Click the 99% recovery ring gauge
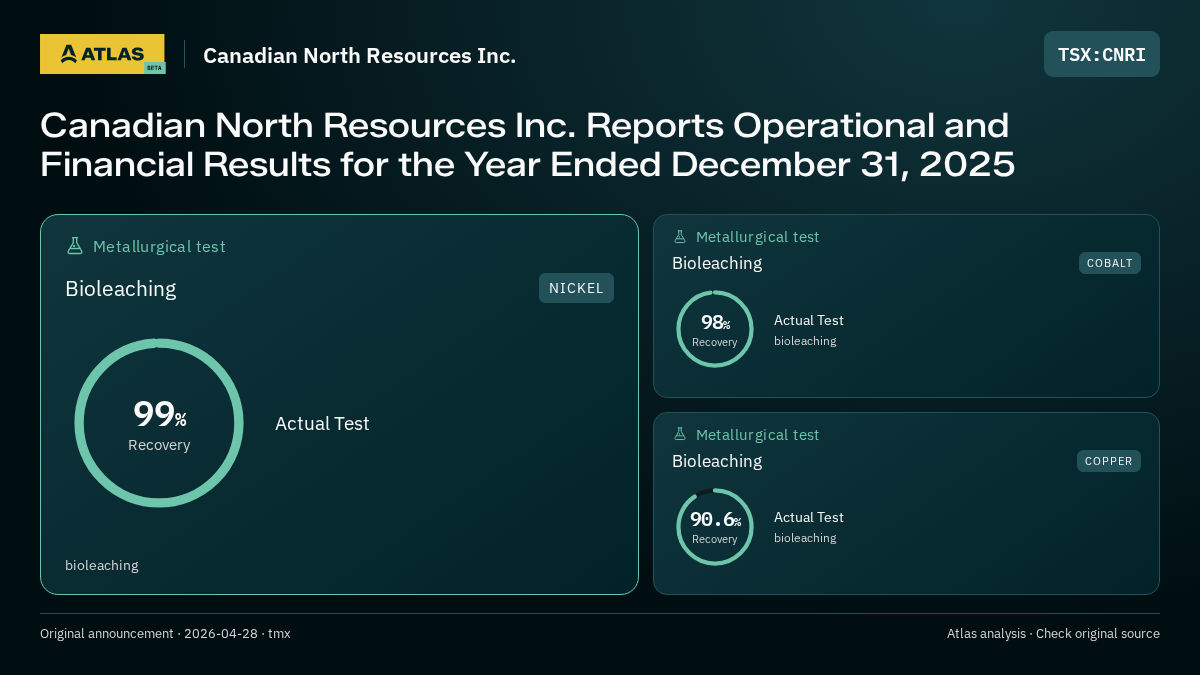This screenshot has height=675, width=1200. [x=159, y=423]
